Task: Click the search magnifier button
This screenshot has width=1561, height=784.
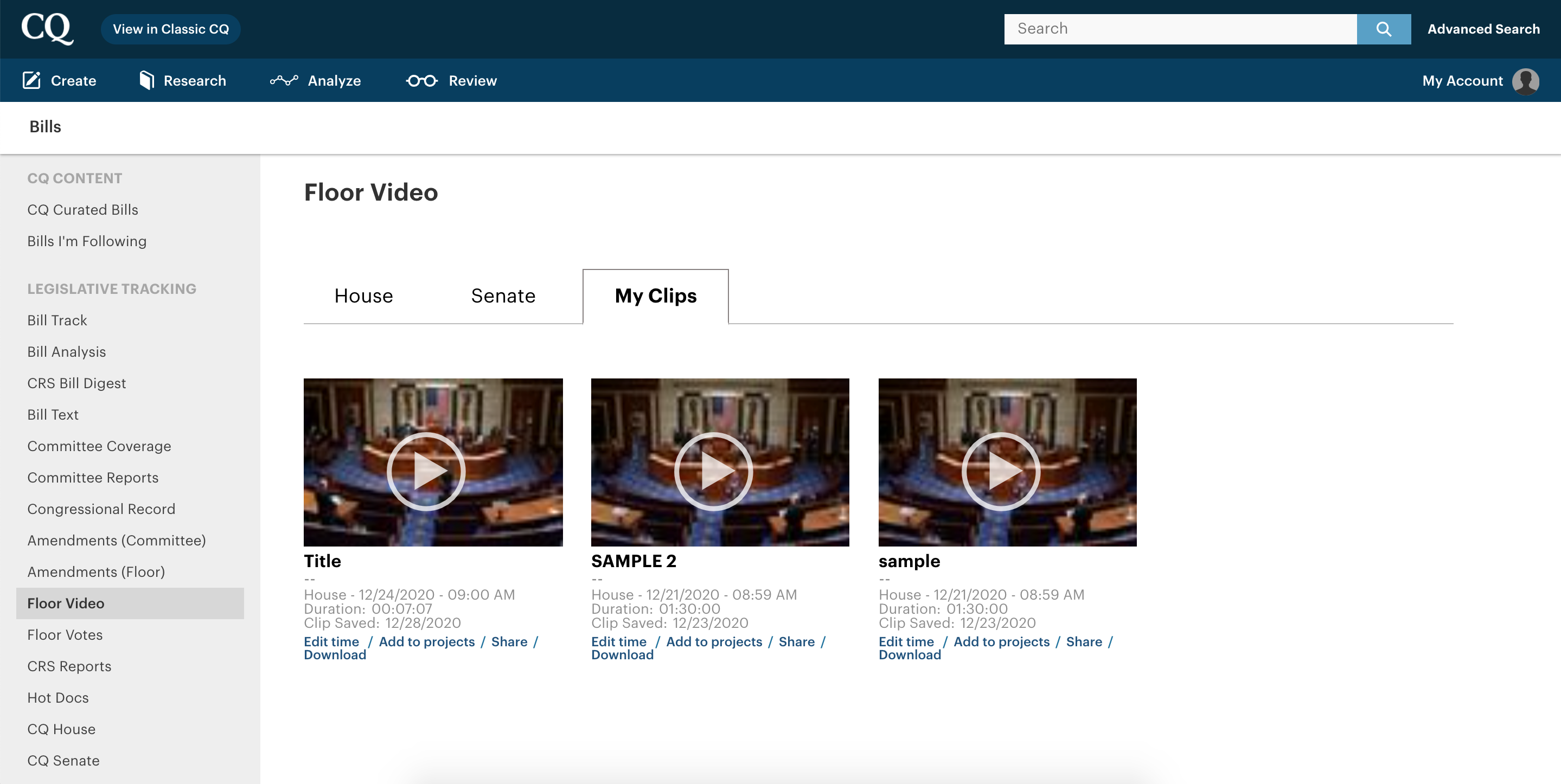Action: point(1384,29)
